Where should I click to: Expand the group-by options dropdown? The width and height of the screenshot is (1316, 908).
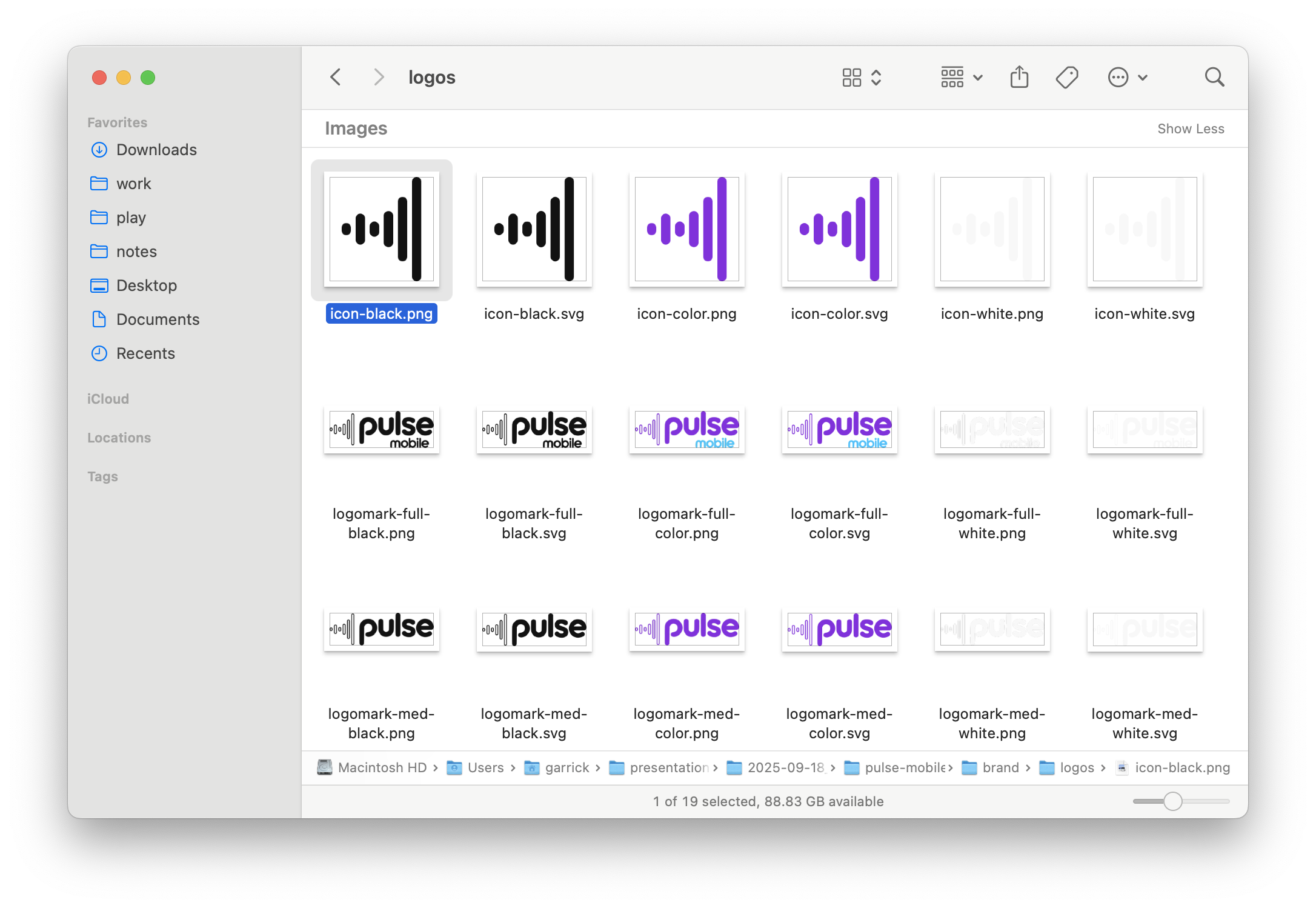pos(961,77)
